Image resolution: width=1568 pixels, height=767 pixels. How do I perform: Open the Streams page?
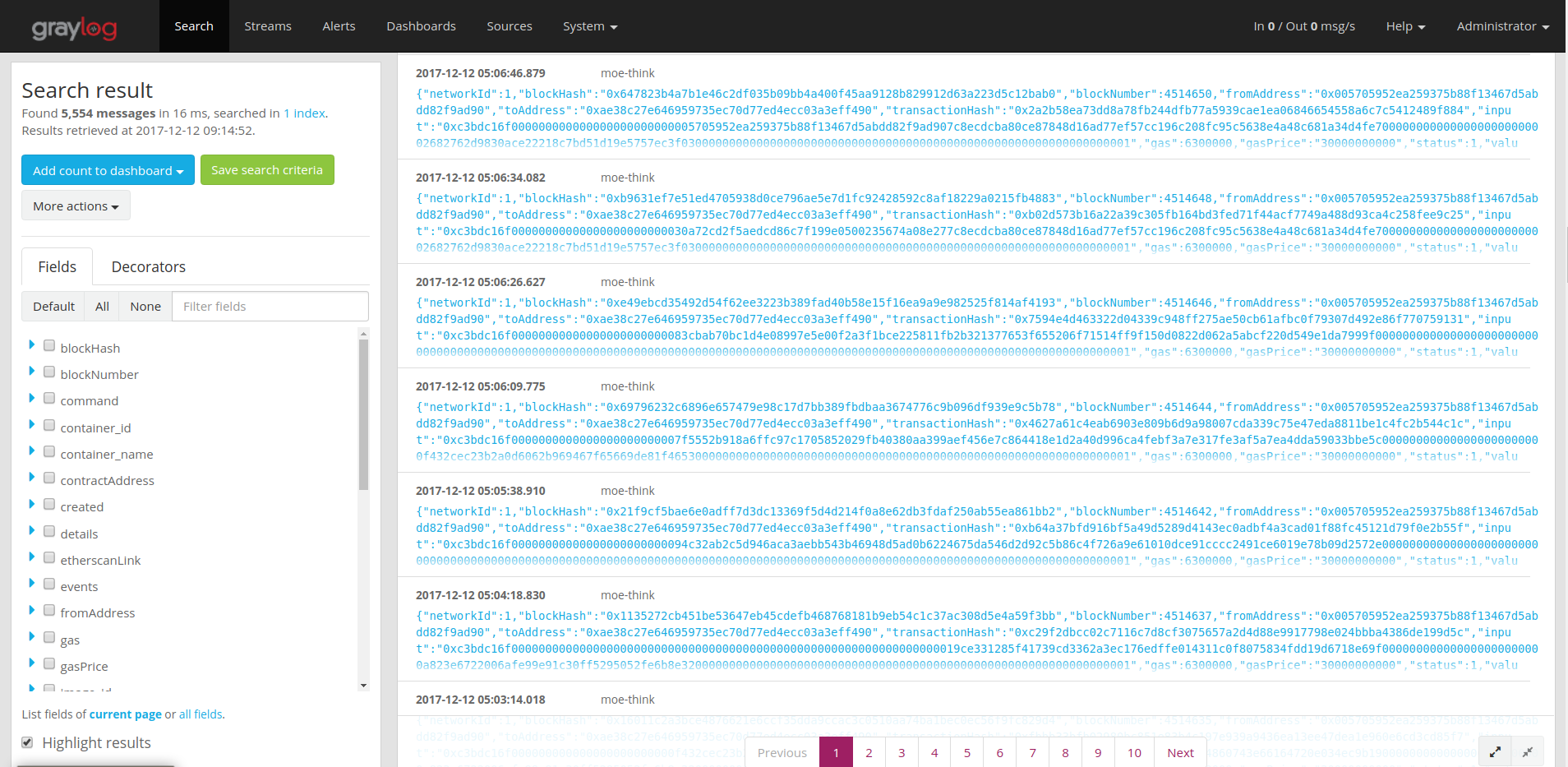pyautogui.click(x=268, y=26)
